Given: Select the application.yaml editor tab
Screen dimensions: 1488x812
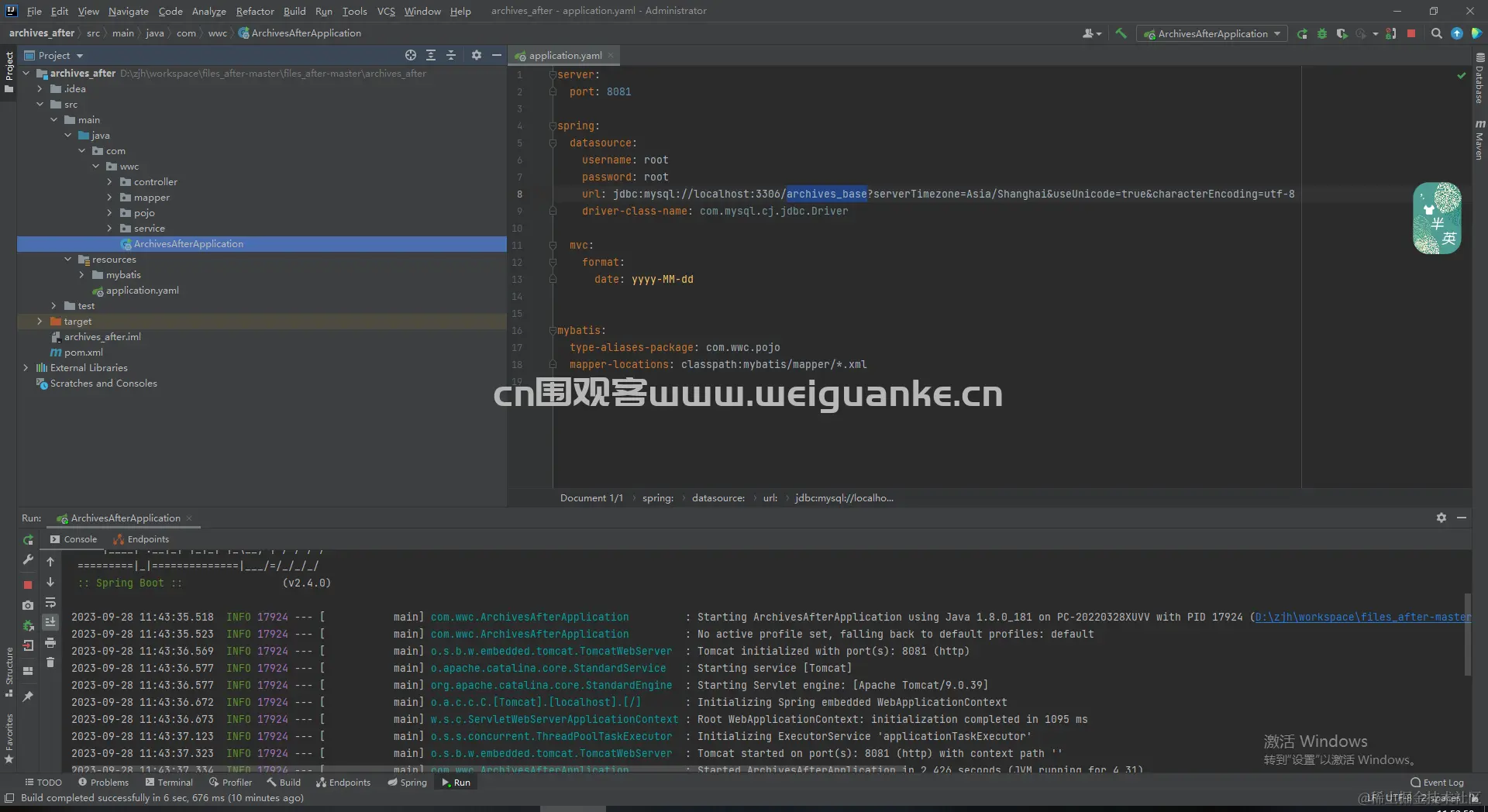Looking at the screenshot, I should 565,55.
